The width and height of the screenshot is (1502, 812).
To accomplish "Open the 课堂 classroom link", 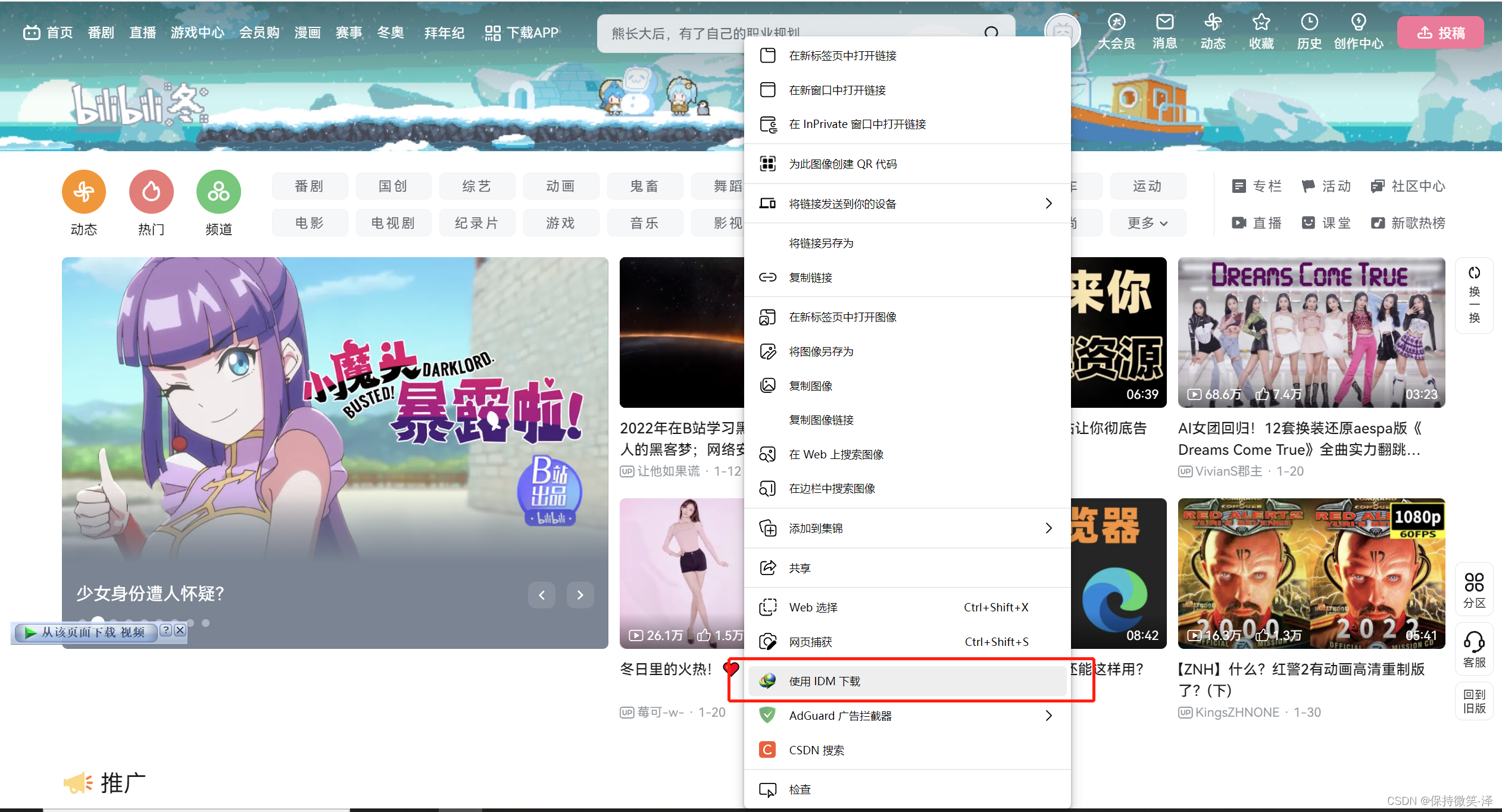I will click(x=1326, y=223).
